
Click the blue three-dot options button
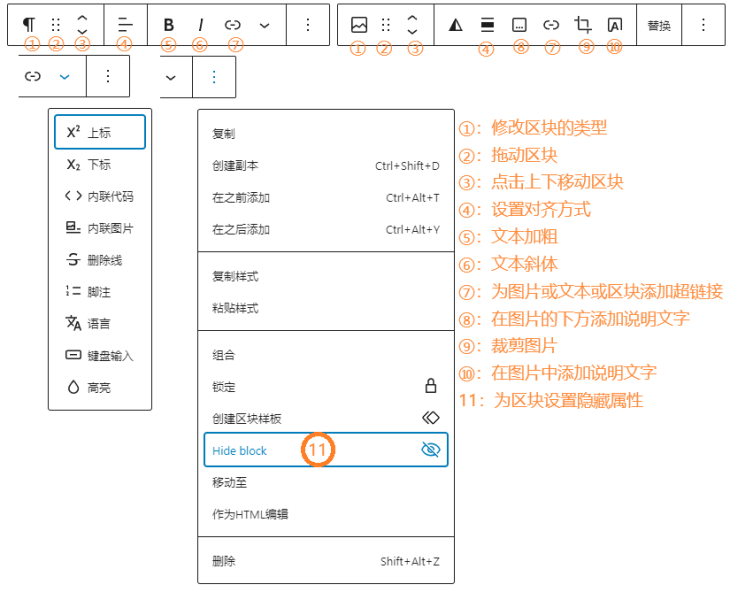coord(214,77)
